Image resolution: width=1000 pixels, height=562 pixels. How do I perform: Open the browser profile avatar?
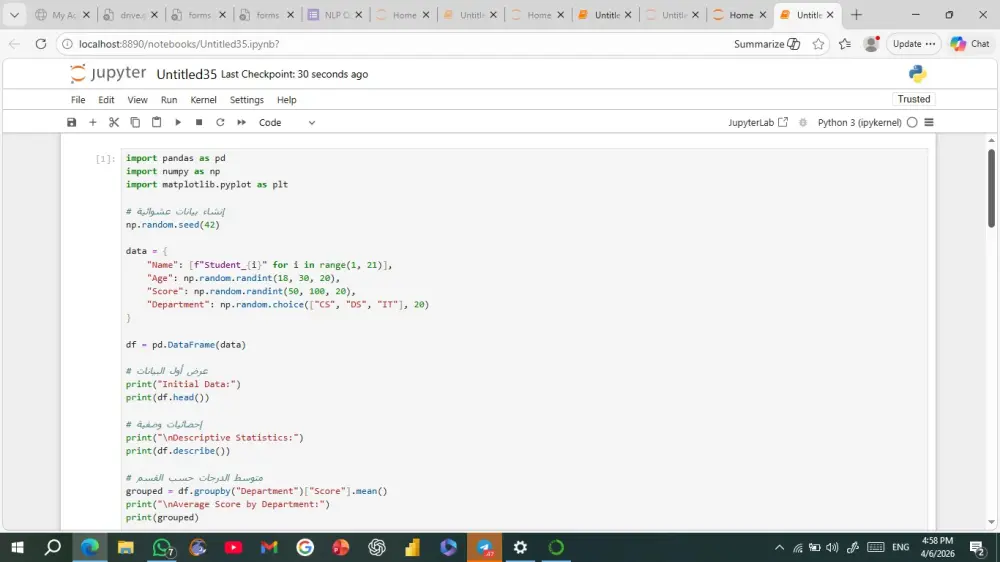(x=871, y=44)
